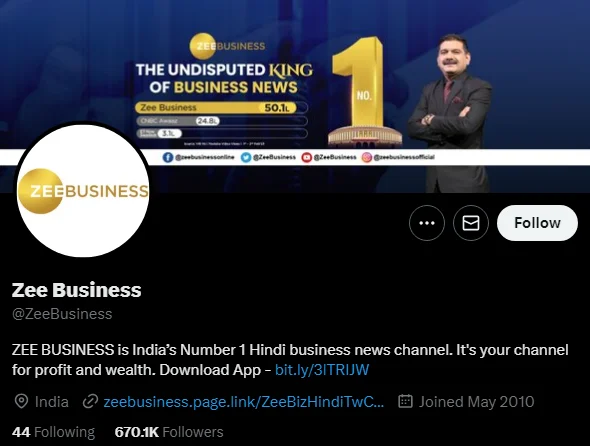Click the YouTube icon in the banner
This screenshot has height=446, width=590.
(307, 157)
